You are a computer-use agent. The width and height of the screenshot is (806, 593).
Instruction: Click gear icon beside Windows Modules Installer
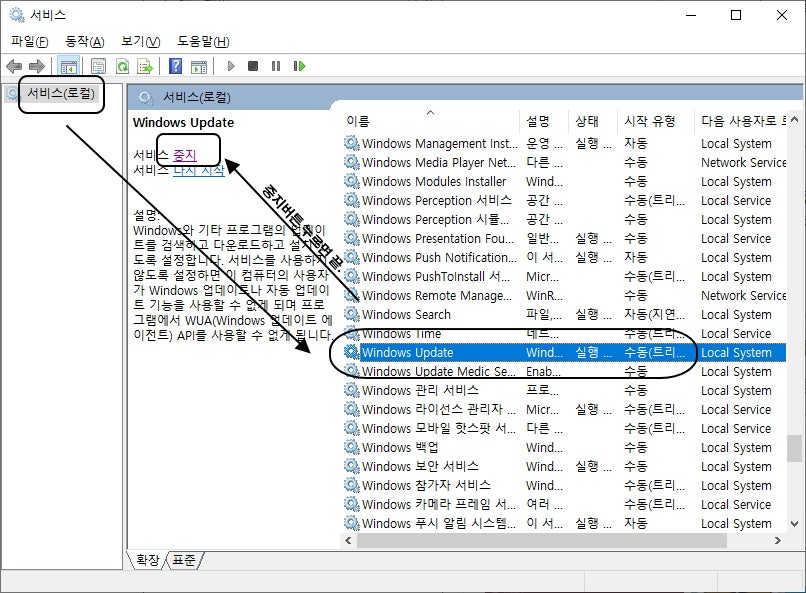(352, 181)
